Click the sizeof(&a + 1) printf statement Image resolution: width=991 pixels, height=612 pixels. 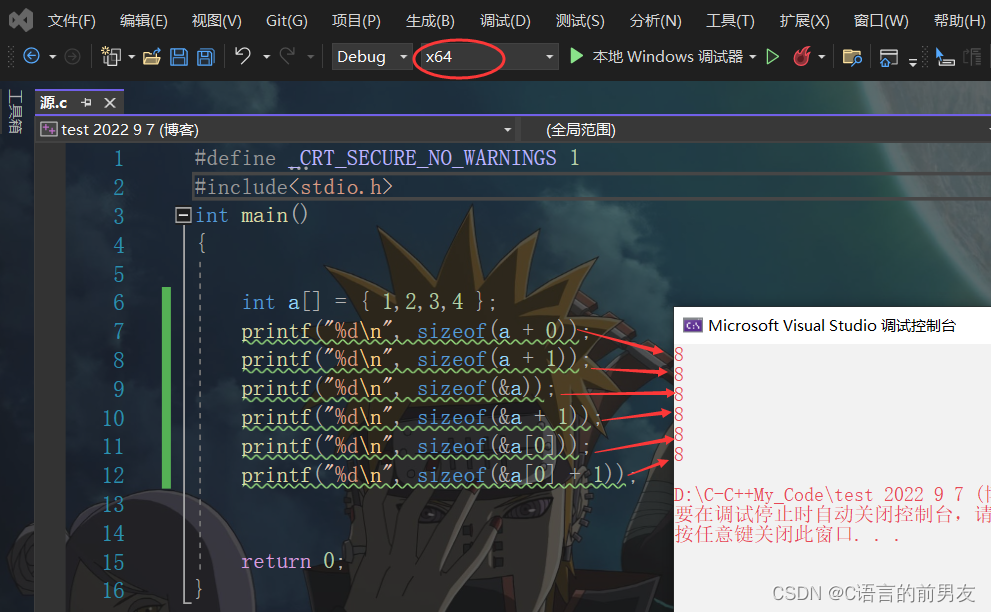pos(420,417)
